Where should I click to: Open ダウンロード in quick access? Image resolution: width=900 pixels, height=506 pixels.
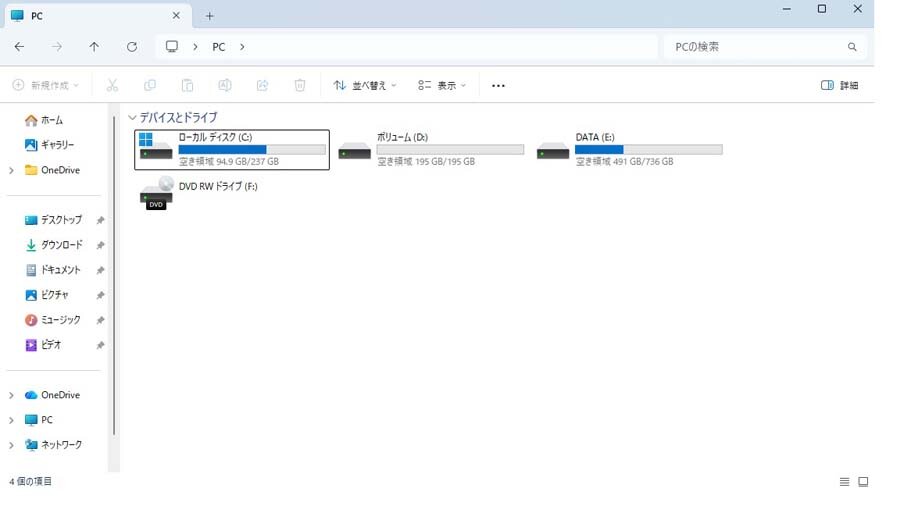54,245
